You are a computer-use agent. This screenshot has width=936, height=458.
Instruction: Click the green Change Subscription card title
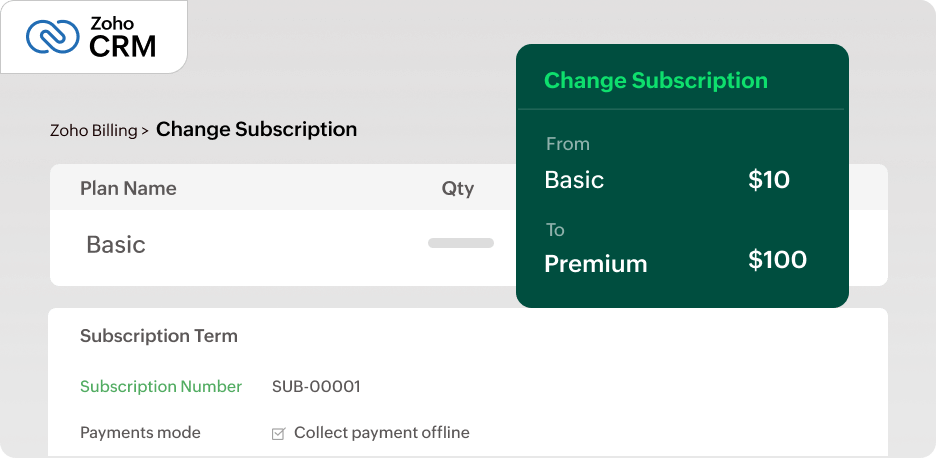(x=655, y=81)
